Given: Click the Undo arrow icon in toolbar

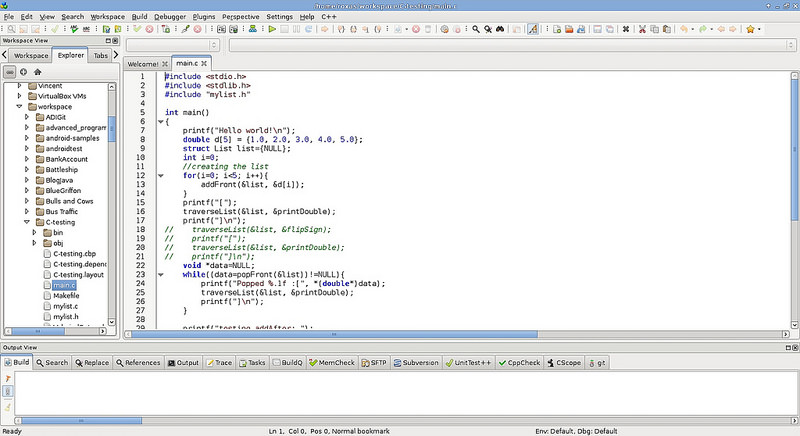Looking at the screenshot, I should click(x=685, y=30).
